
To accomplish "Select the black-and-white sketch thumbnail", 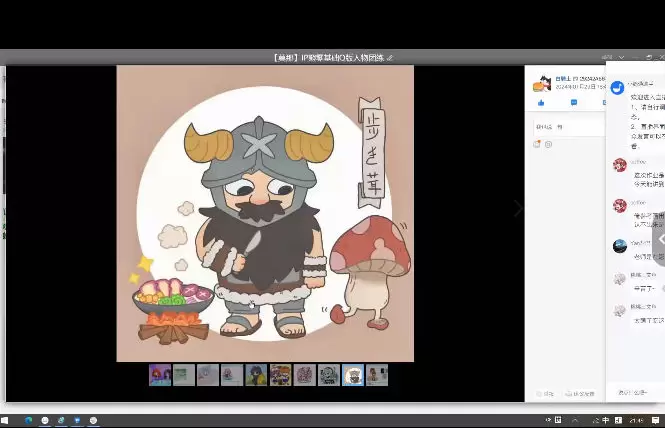I will tap(329, 375).
